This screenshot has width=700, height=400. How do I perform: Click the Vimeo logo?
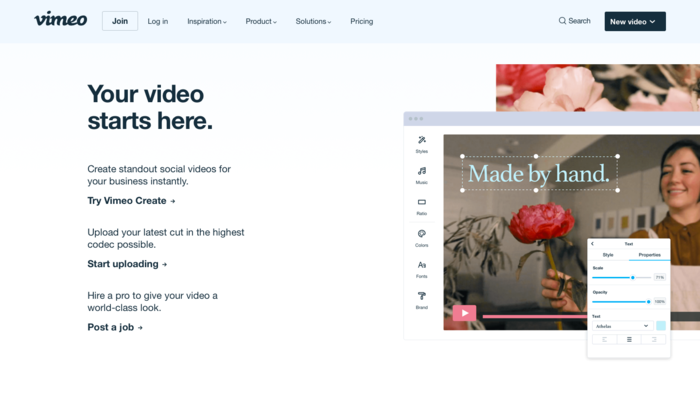point(61,19)
